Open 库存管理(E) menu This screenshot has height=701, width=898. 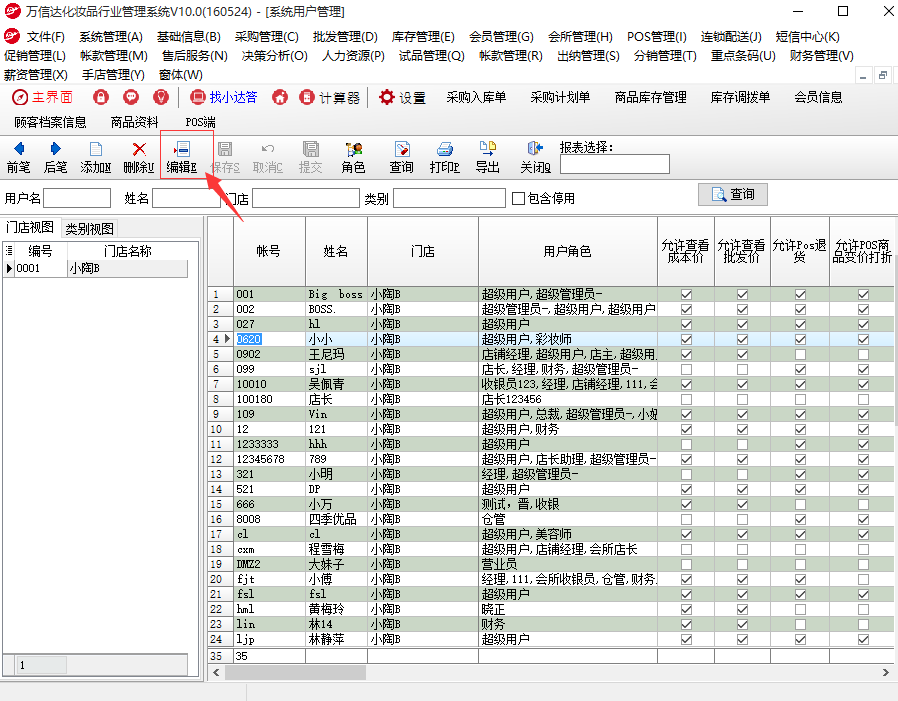423,37
